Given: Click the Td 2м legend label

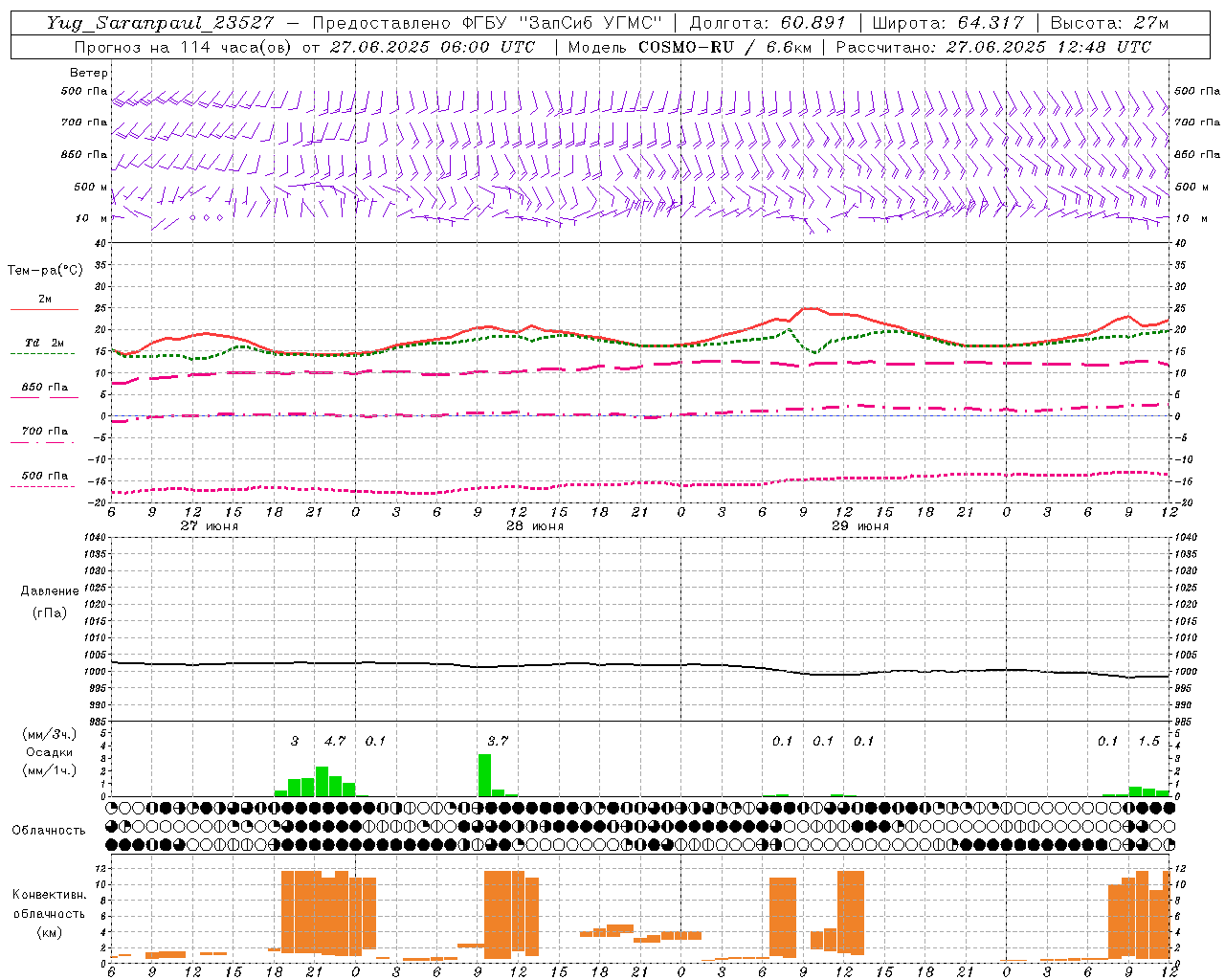Looking at the screenshot, I should tap(44, 343).
